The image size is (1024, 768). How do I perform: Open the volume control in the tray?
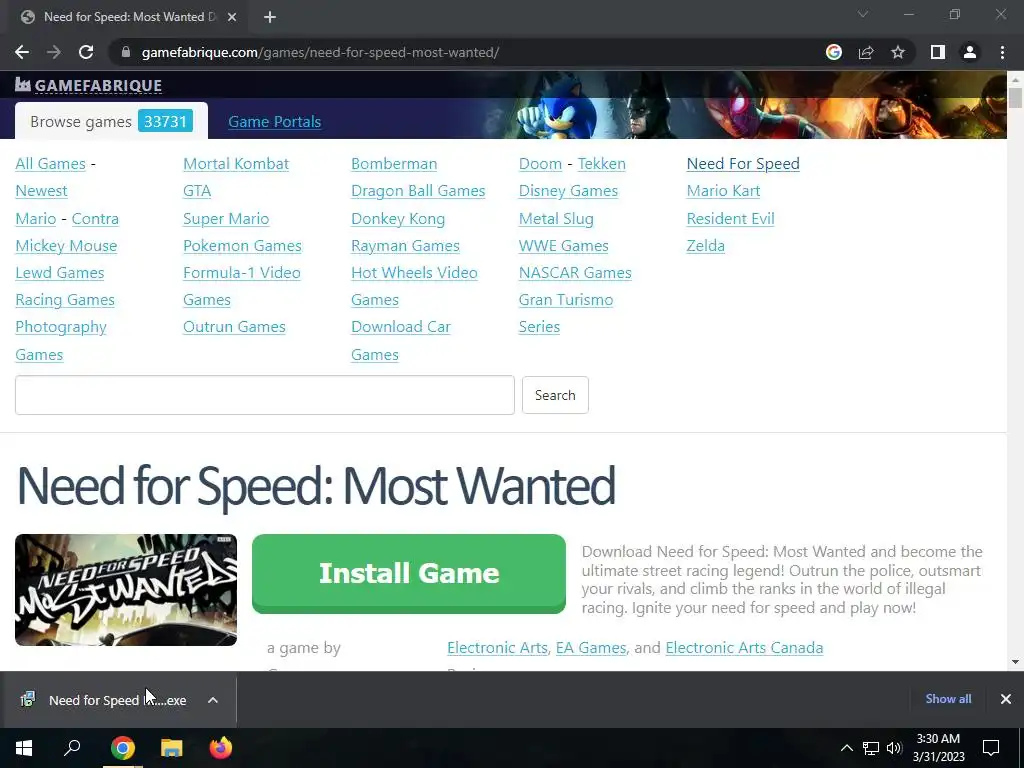click(x=894, y=748)
